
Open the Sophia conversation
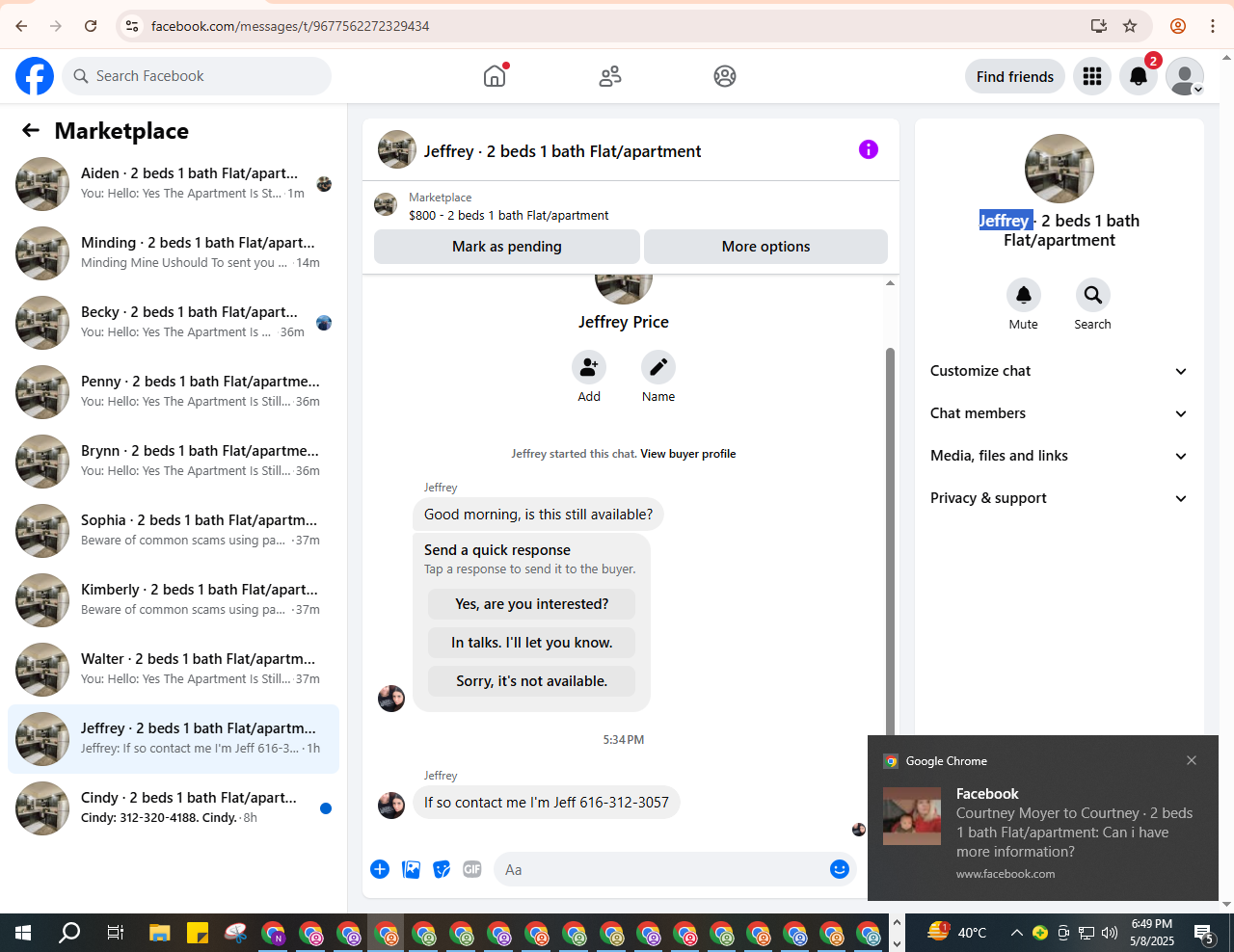pos(174,530)
